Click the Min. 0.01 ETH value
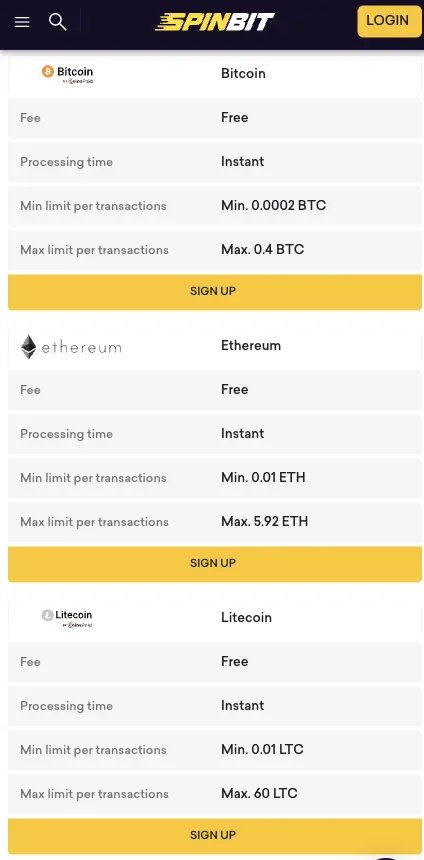 pos(263,478)
